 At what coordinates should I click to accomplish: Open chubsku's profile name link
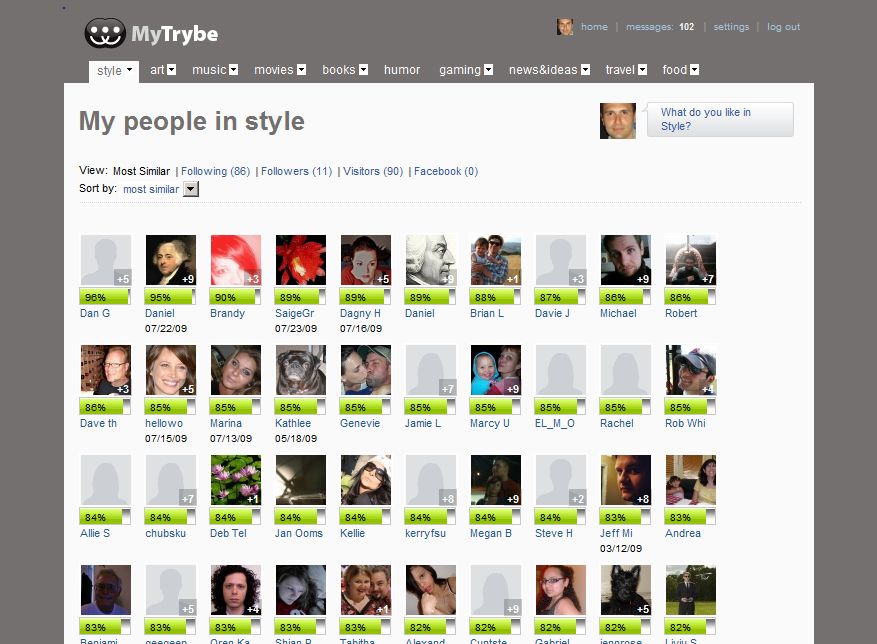(166, 533)
